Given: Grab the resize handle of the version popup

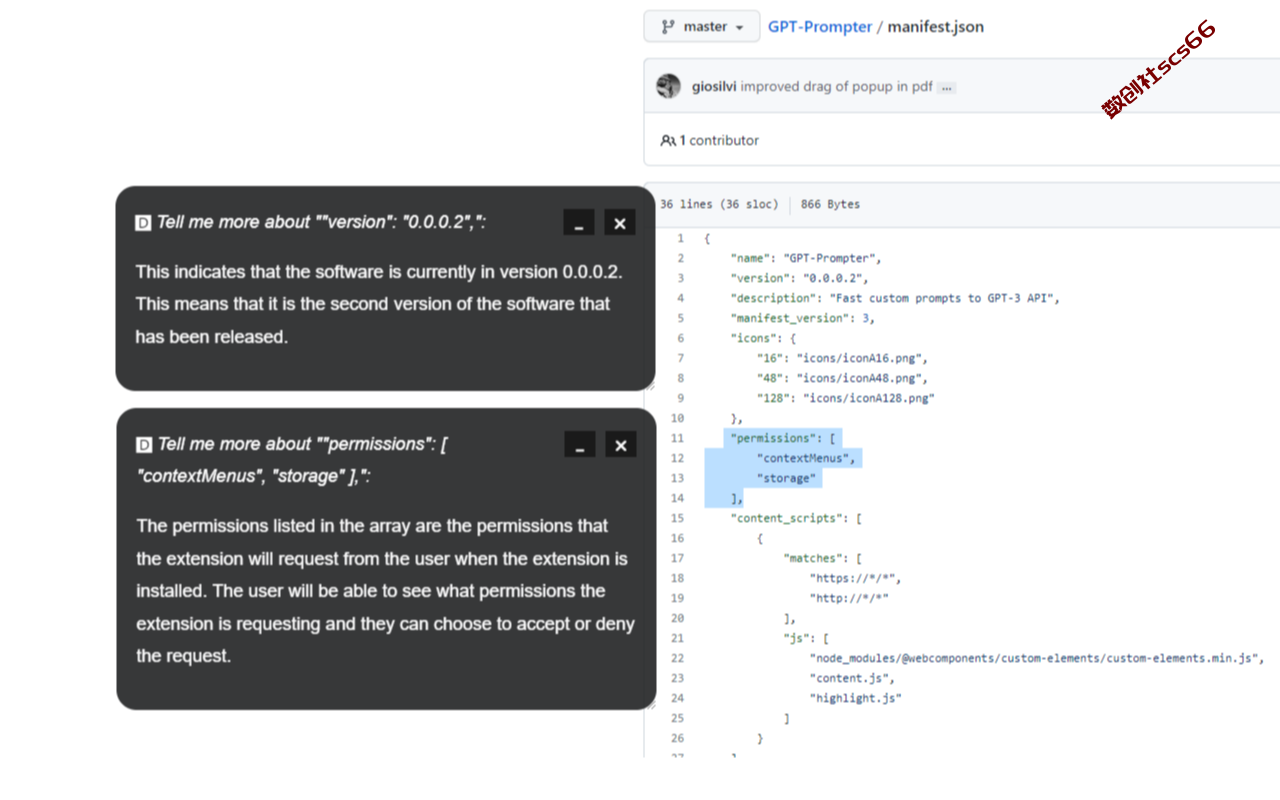Looking at the screenshot, I should coord(650,385).
